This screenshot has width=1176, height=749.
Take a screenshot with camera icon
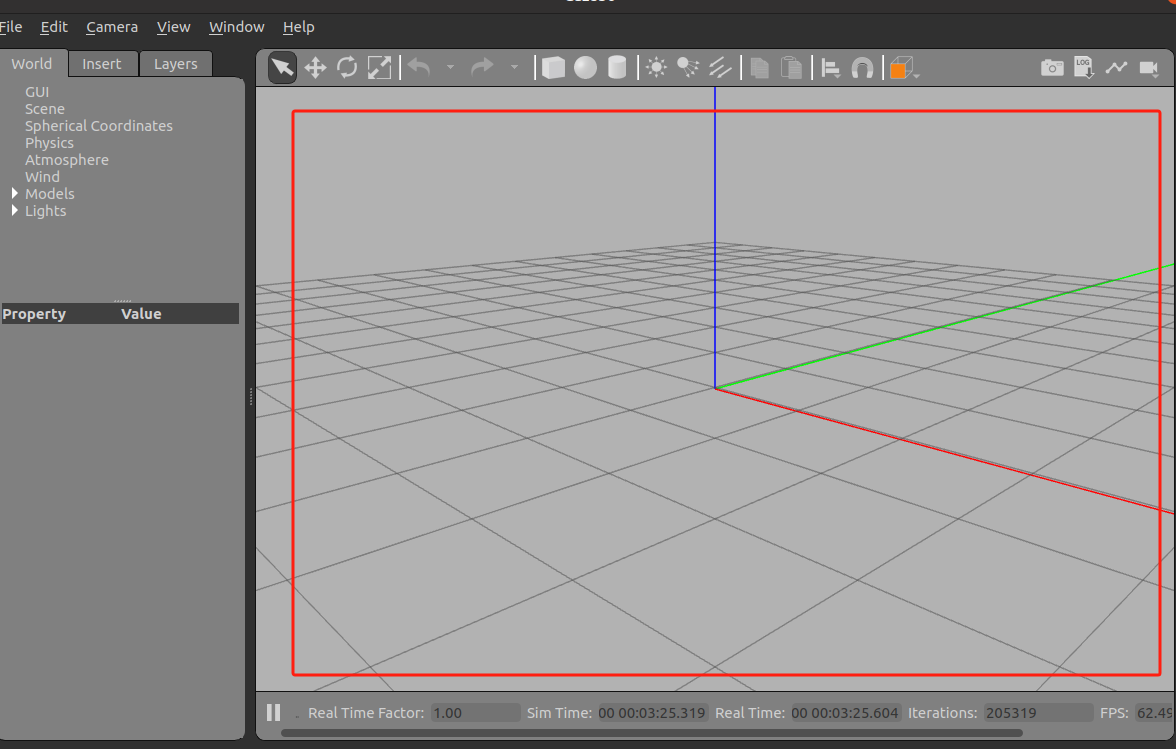click(x=1052, y=68)
